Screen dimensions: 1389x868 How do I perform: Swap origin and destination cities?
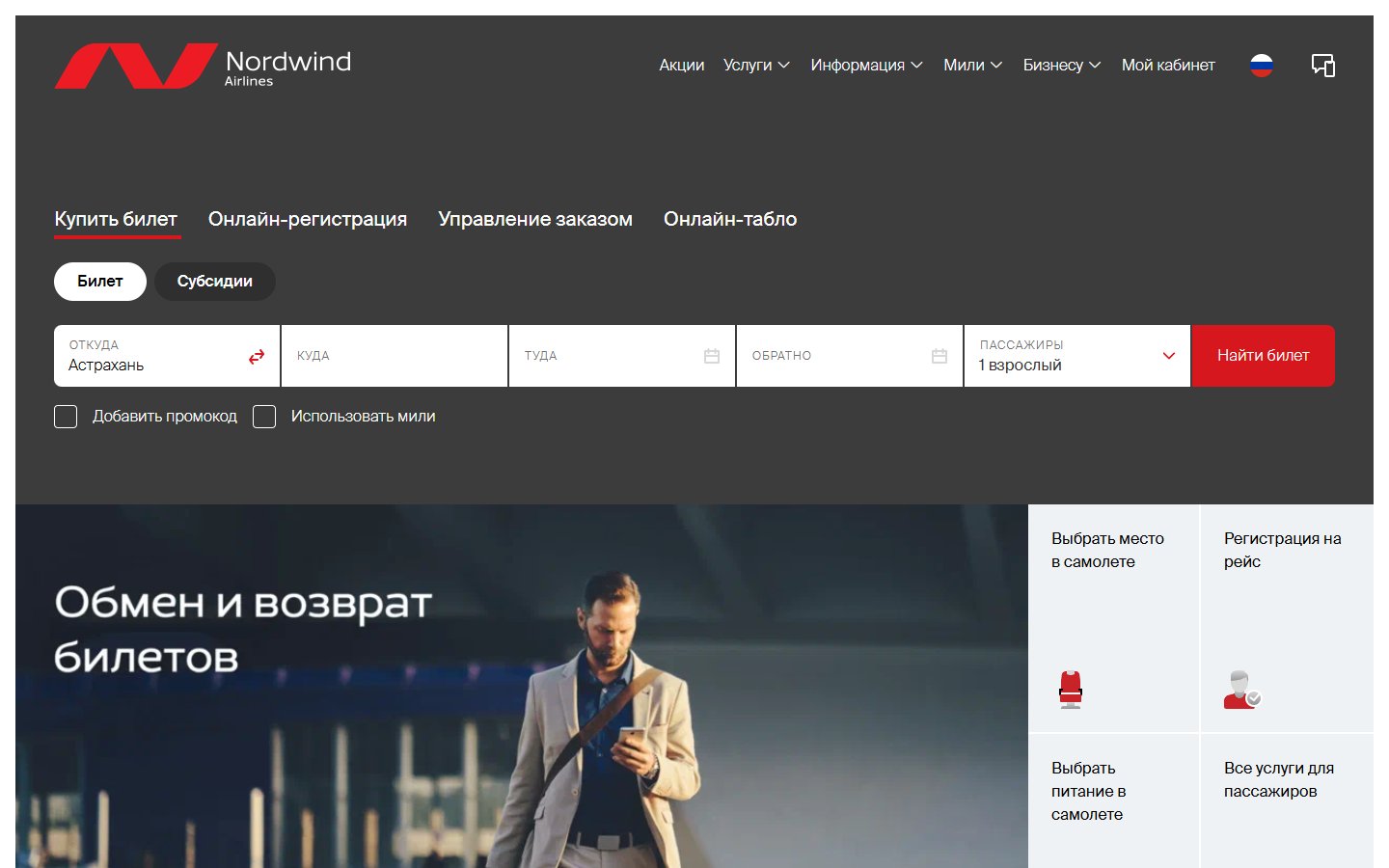(257, 357)
